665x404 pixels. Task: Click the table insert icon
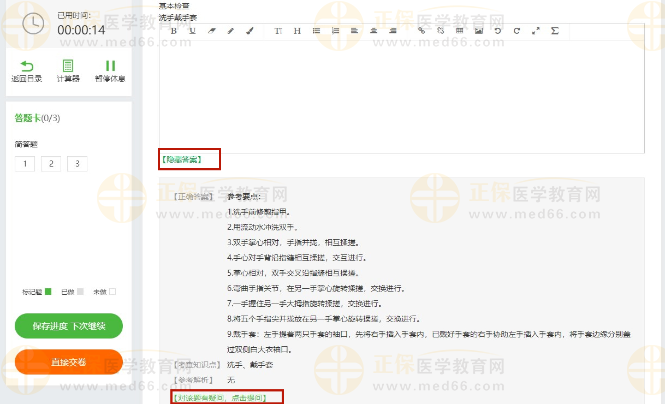pos(460,30)
